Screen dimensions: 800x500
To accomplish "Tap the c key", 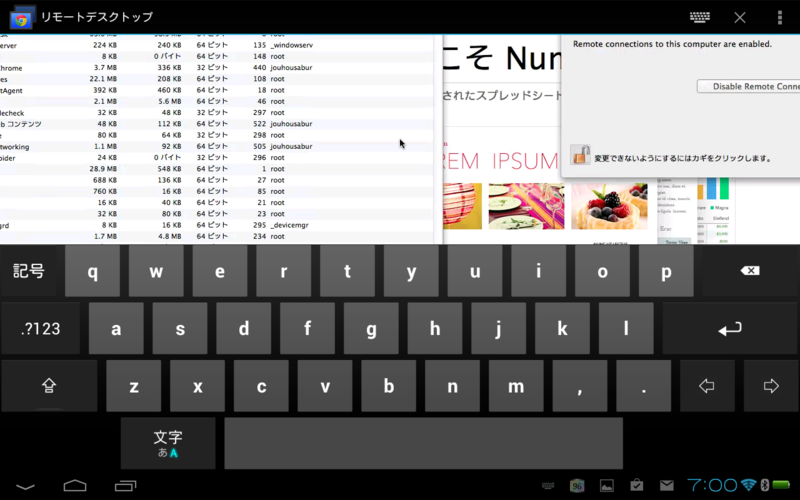I will 261,386.
